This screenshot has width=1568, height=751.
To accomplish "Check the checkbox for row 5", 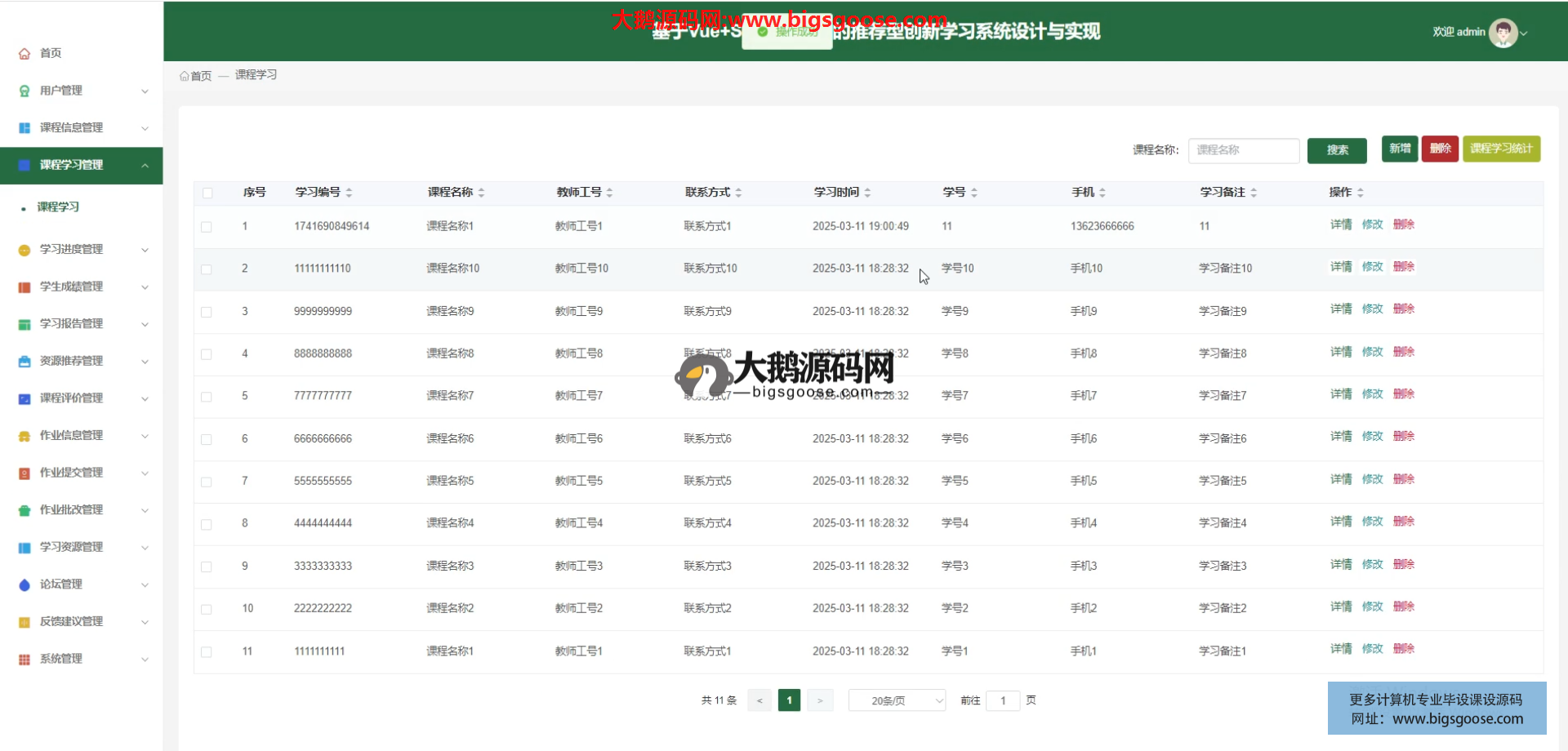I will click(207, 397).
